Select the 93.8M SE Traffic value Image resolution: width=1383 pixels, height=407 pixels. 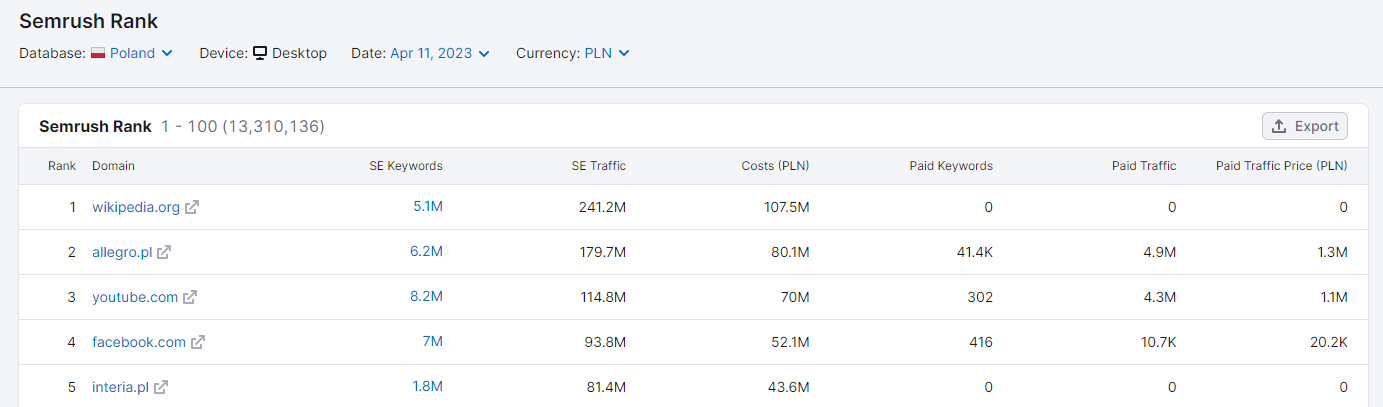[607, 342]
